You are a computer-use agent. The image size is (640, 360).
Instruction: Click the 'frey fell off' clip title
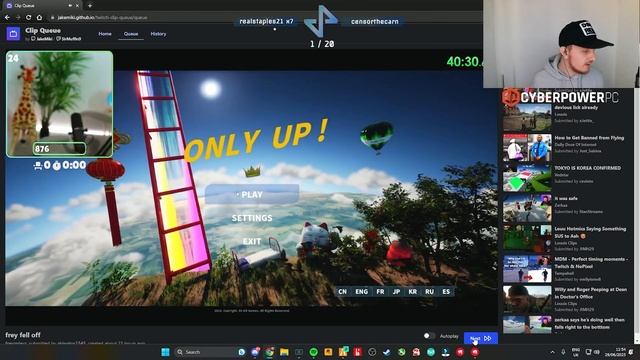point(23,335)
